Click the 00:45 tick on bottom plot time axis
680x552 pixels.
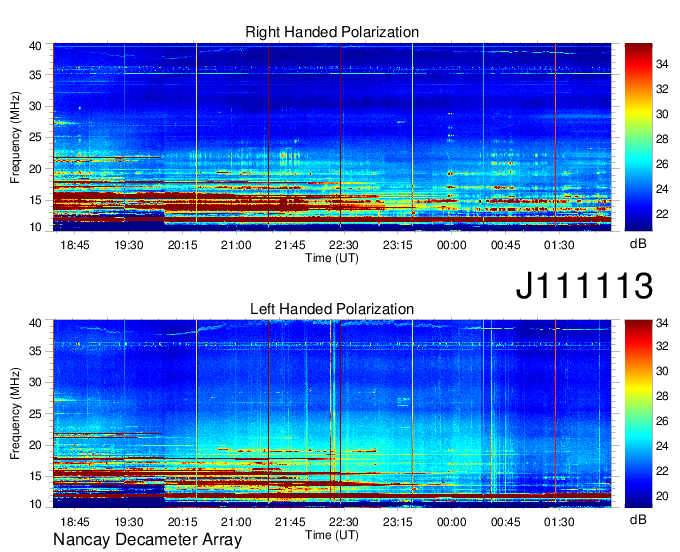pos(505,522)
